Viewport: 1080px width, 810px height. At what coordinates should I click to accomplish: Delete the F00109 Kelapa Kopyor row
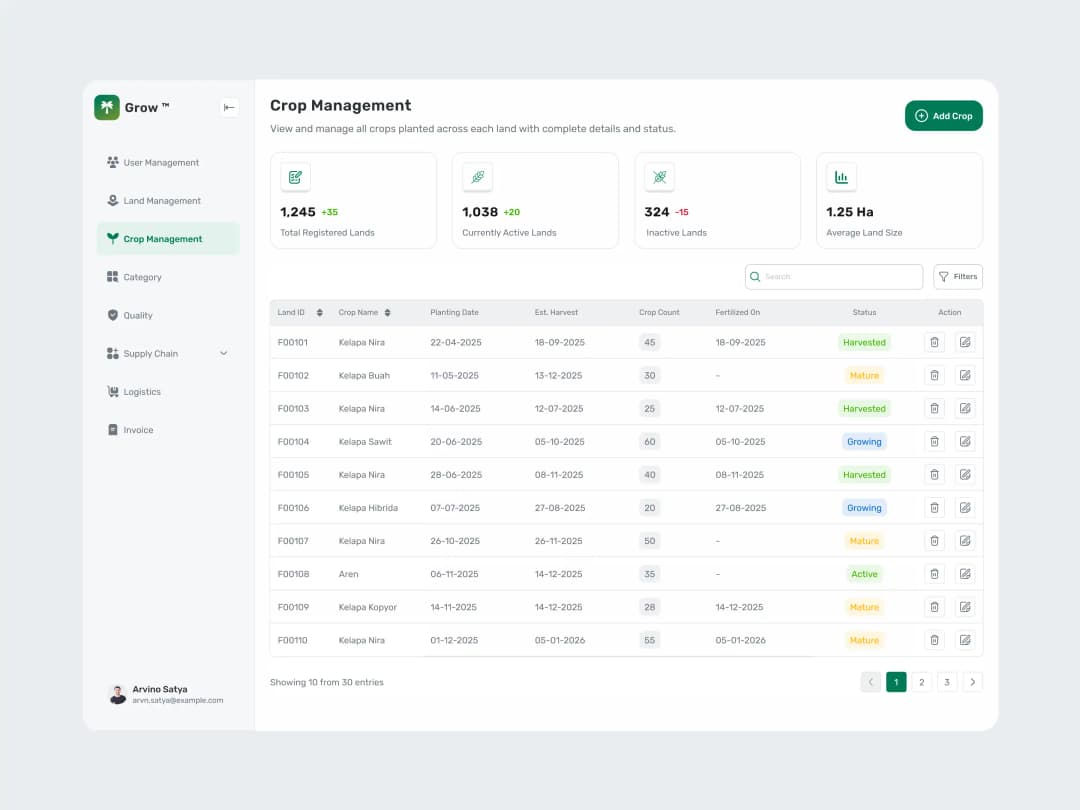[934, 607]
